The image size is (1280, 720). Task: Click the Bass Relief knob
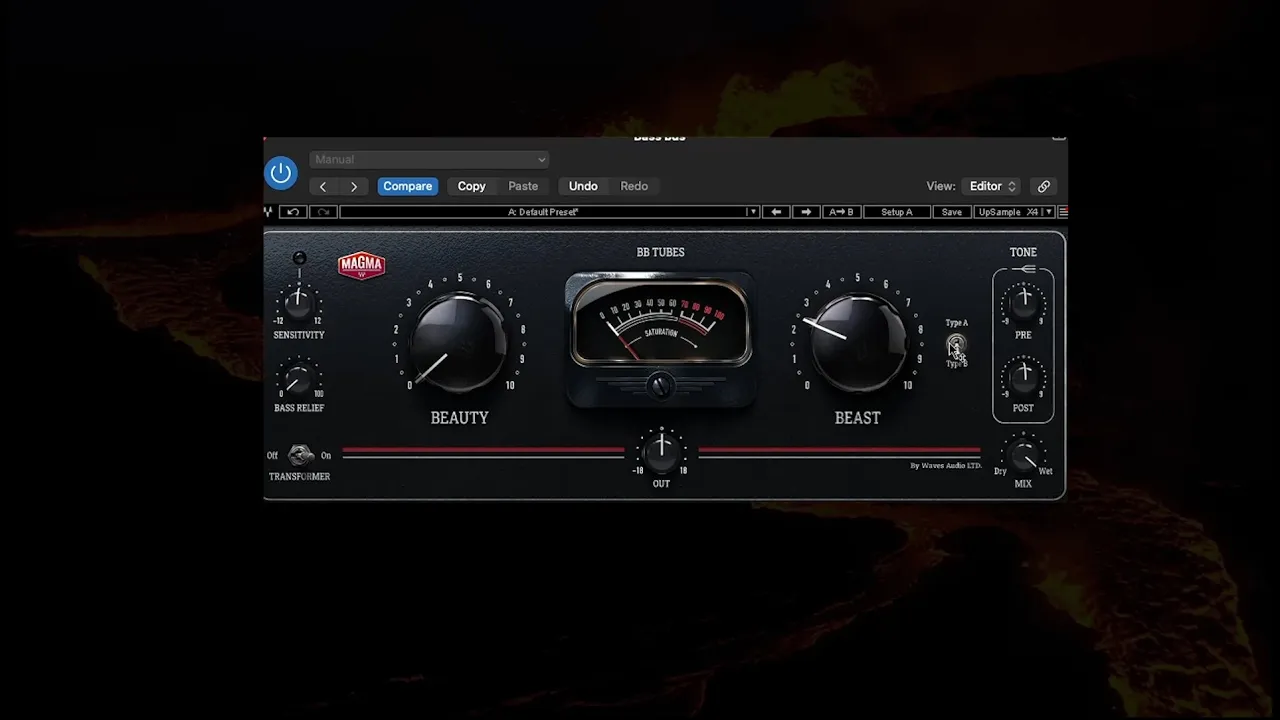[x=298, y=380]
